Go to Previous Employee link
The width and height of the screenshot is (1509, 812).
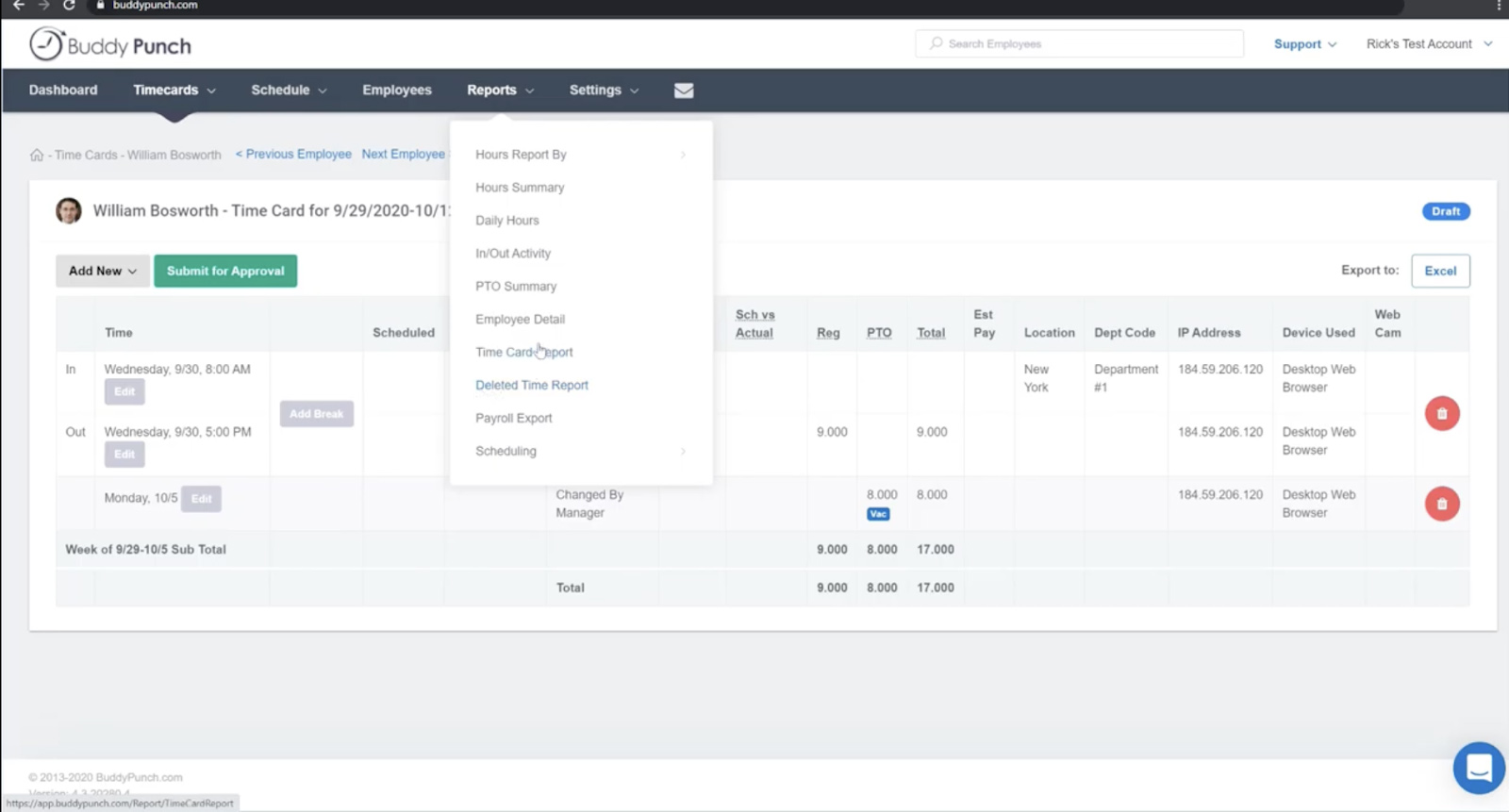point(293,155)
